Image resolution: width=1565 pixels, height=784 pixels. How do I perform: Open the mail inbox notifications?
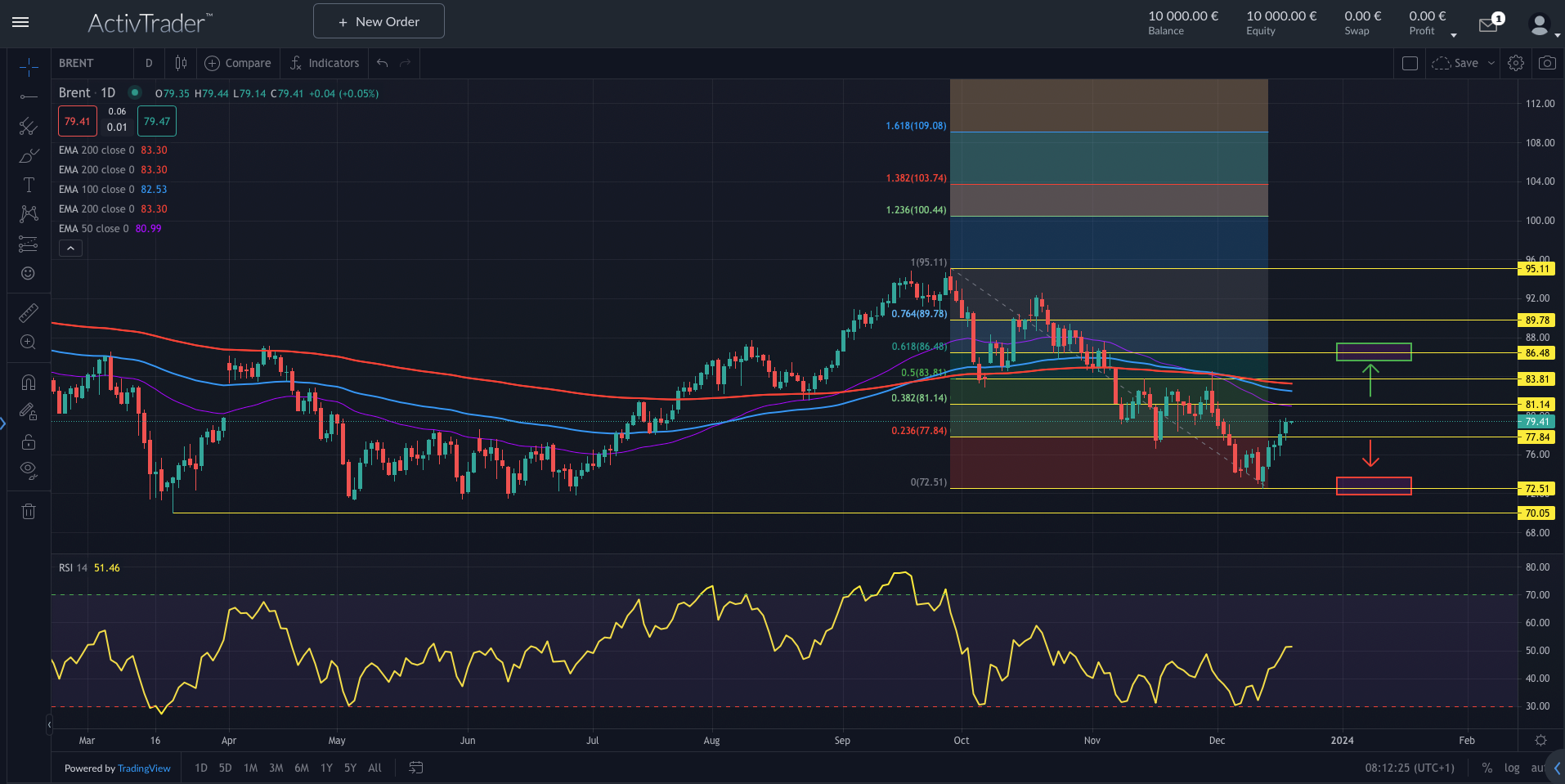point(1488,25)
